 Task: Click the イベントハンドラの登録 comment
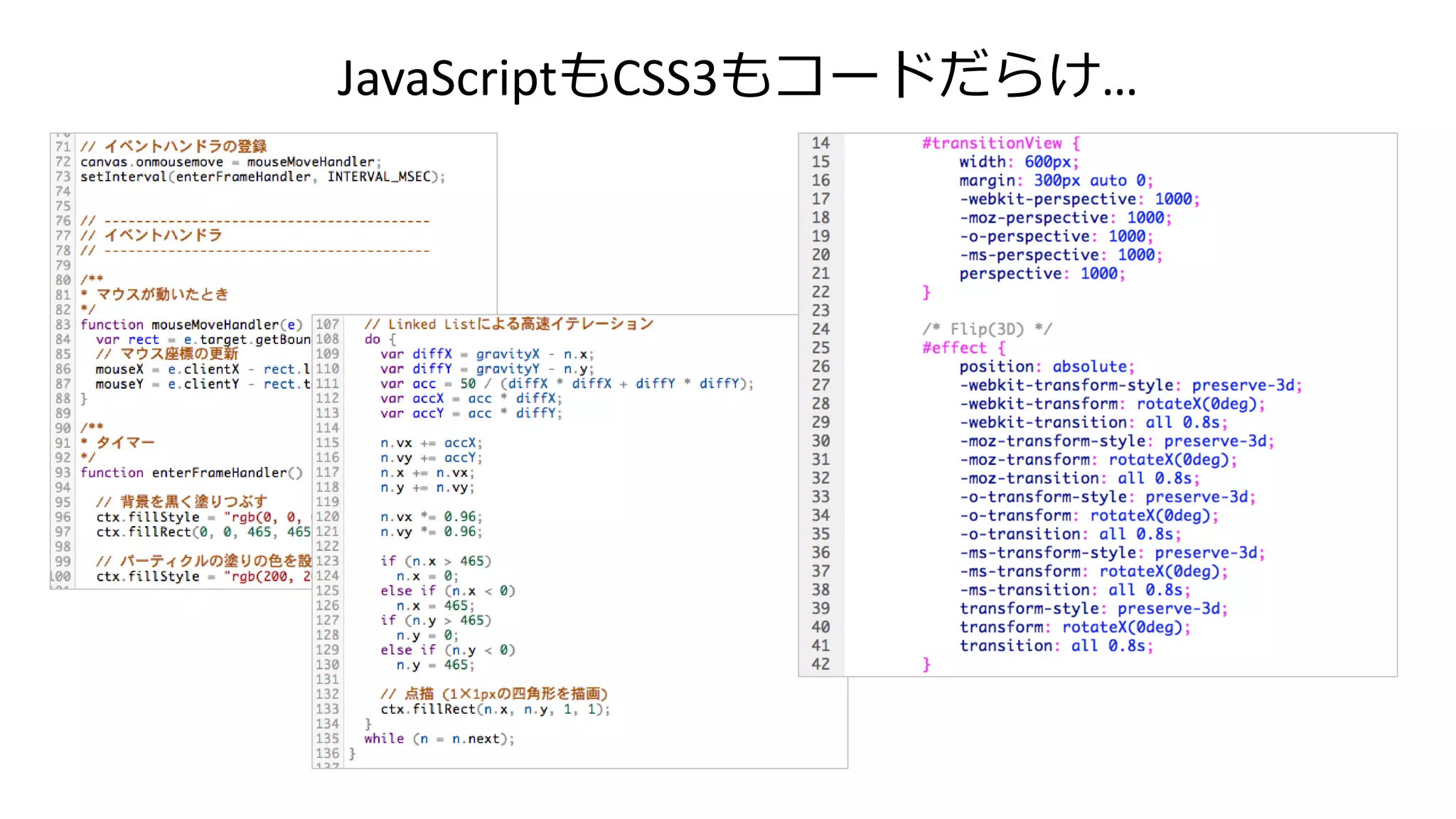[x=173, y=146]
